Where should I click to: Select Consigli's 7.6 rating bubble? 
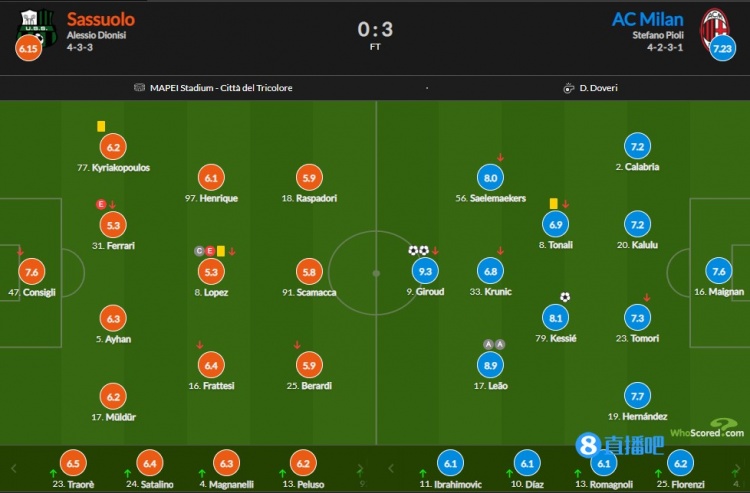(32, 272)
